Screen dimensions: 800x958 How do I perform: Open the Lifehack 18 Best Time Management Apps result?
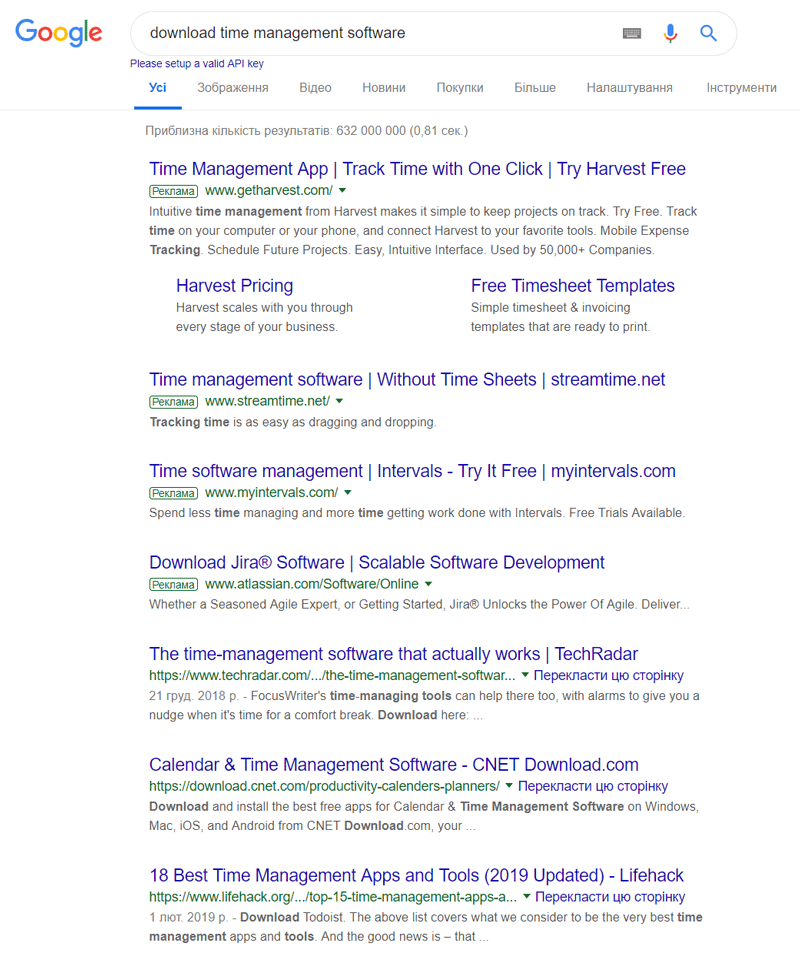(x=416, y=875)
